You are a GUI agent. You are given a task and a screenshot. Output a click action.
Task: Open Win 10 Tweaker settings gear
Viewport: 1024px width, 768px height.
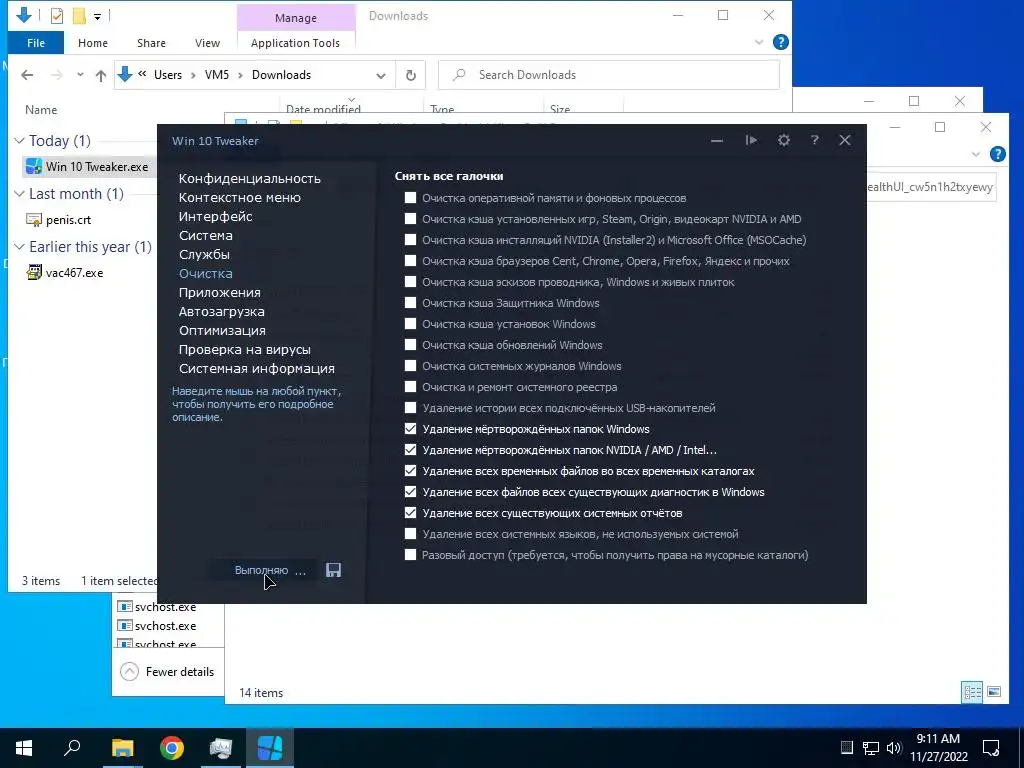tap(784, 140)
